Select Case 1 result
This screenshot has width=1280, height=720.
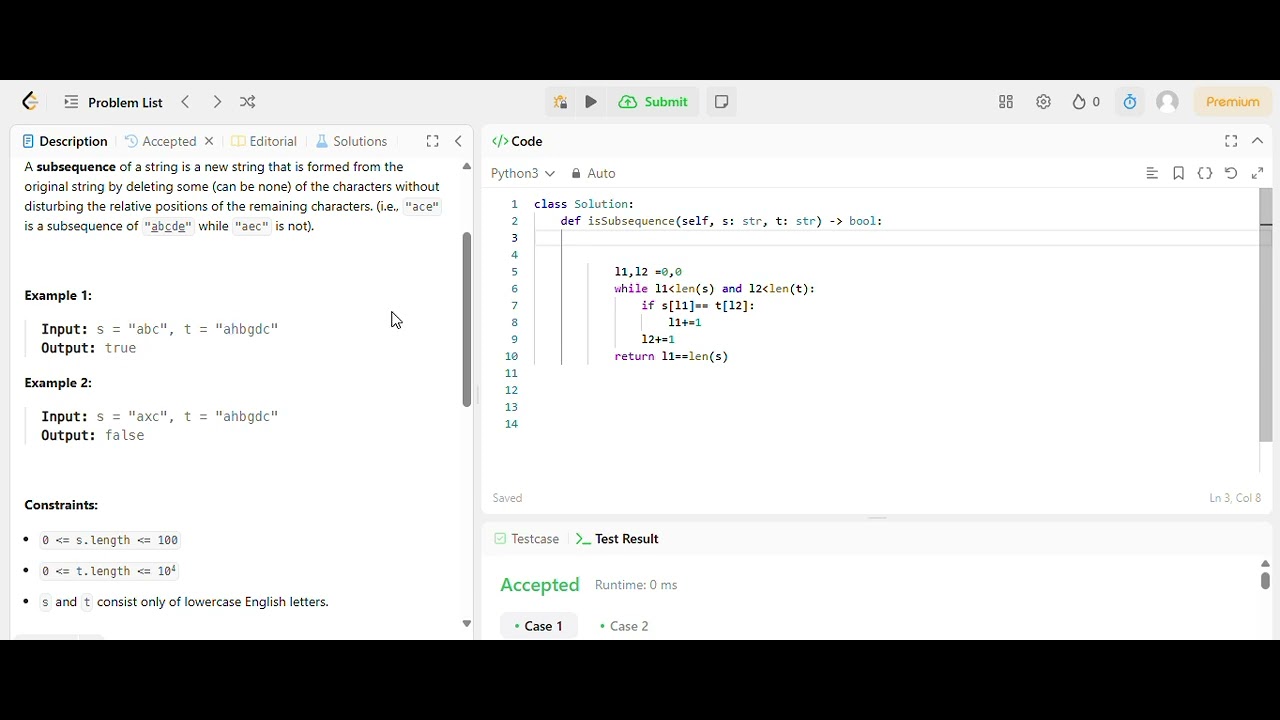[x=539, y=626]
